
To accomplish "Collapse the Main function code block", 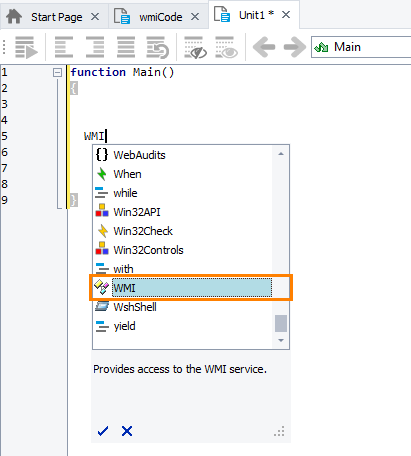I will click(57, 72).
